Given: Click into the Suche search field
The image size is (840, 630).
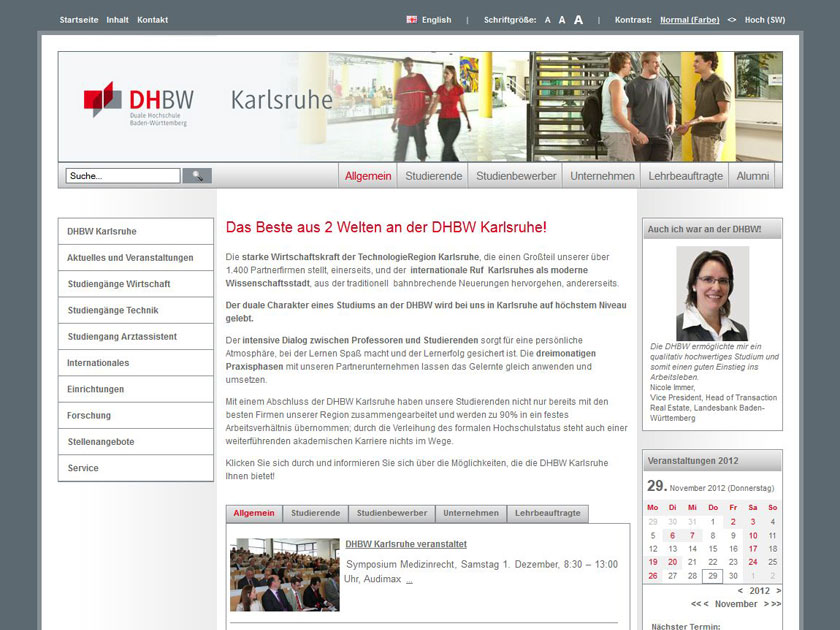Looking at the screenshot, I should point(123,176).
